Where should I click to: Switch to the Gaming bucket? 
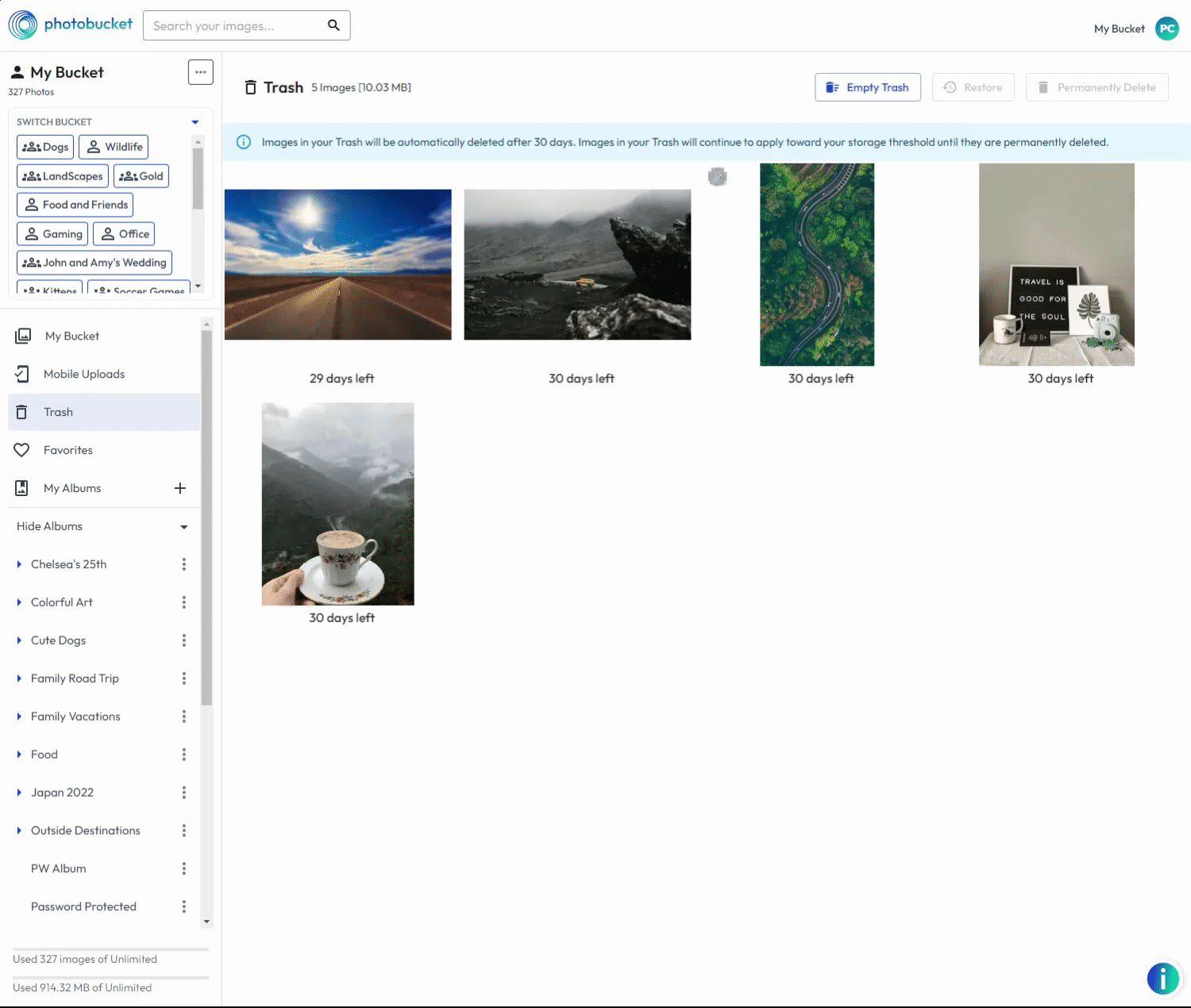tap(52, 234)
